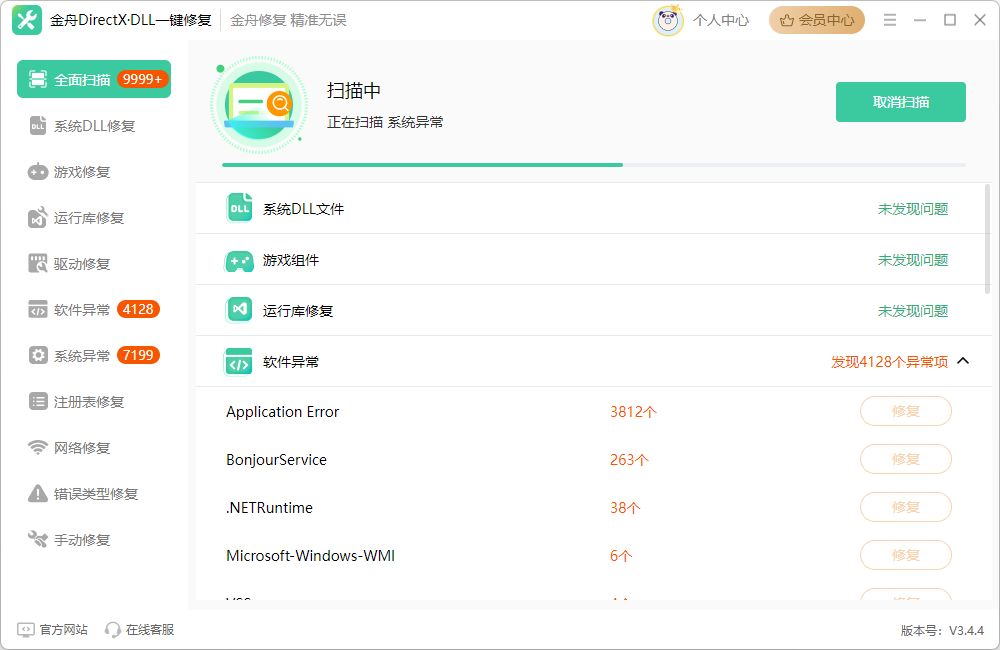Click the 7199 badge on 系统异常
Viewport: 1000px width, 650px height.
pyautogui.click(x=138, y=355)
